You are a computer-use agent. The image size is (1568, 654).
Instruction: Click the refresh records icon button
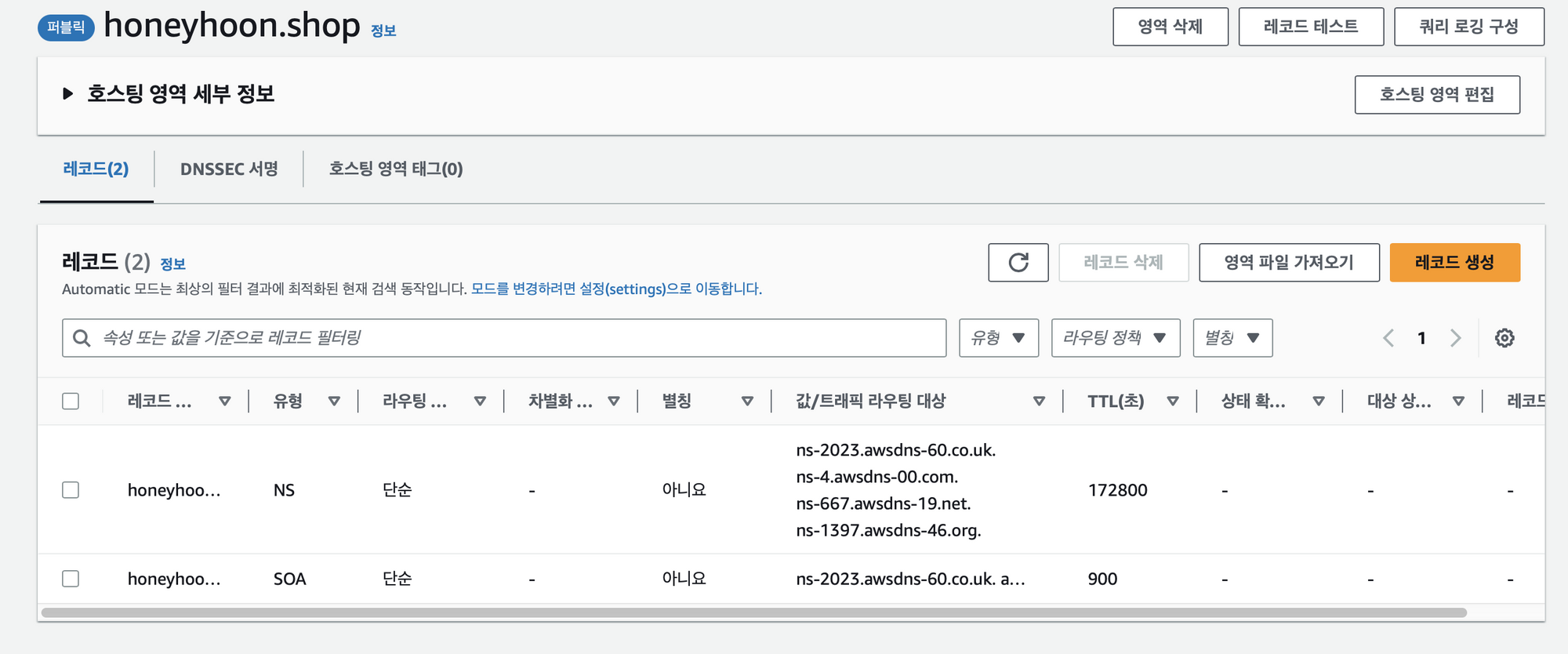[x=1018, y=262]
